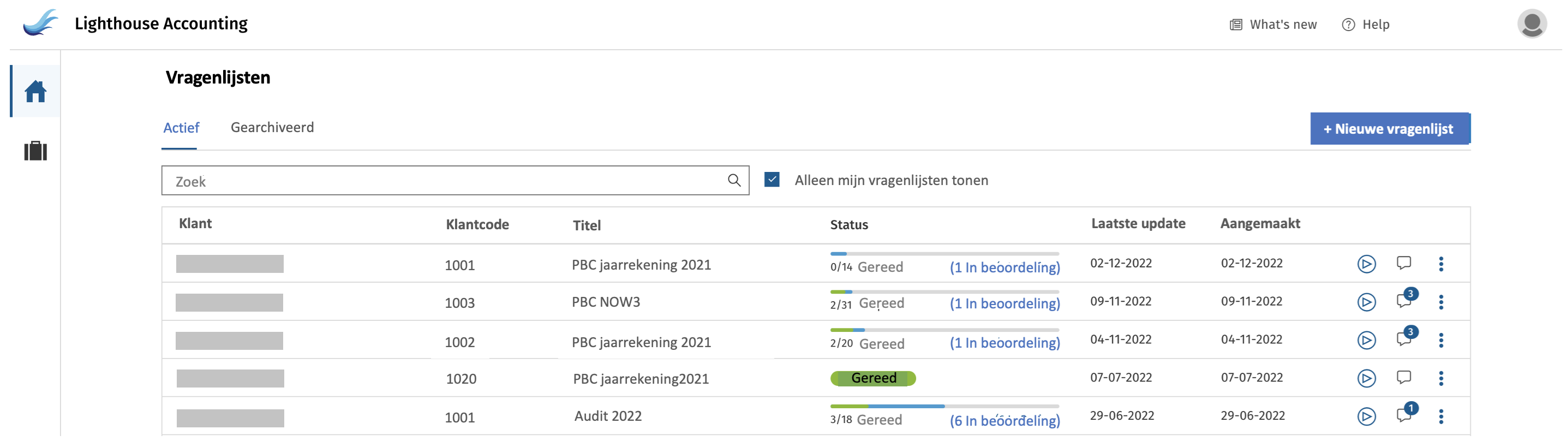
Task: Open the user profile avatar
Action: (x=1531, y=25)
